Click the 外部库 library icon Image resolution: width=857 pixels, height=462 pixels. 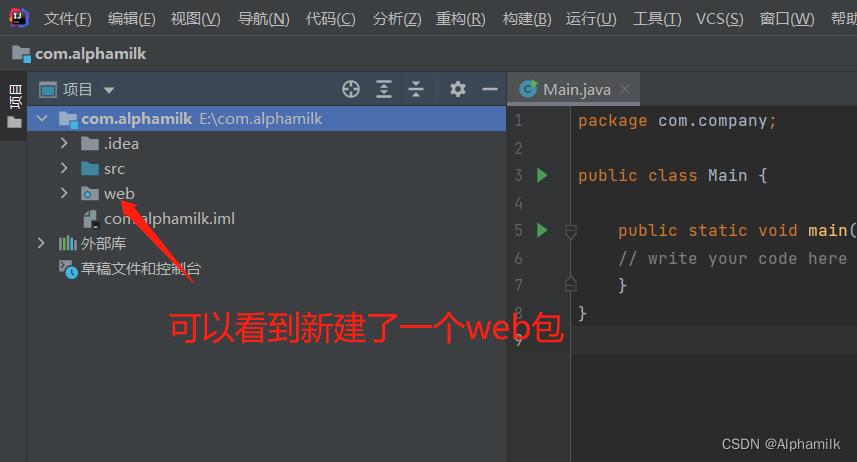point(68,243)
